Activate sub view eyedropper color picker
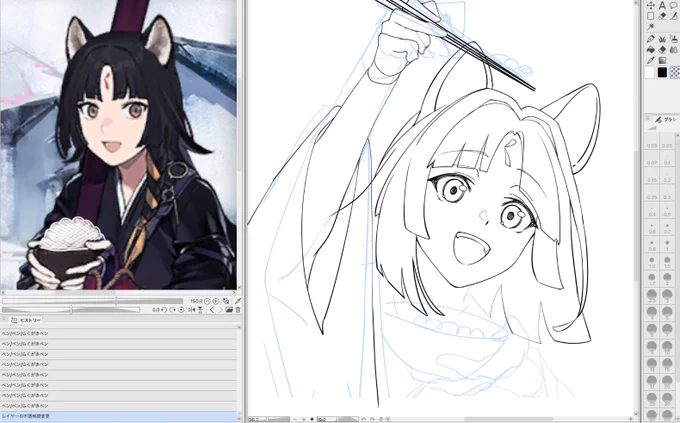Image resolution: width=680 pixels, height=423 pixels. 238,301
